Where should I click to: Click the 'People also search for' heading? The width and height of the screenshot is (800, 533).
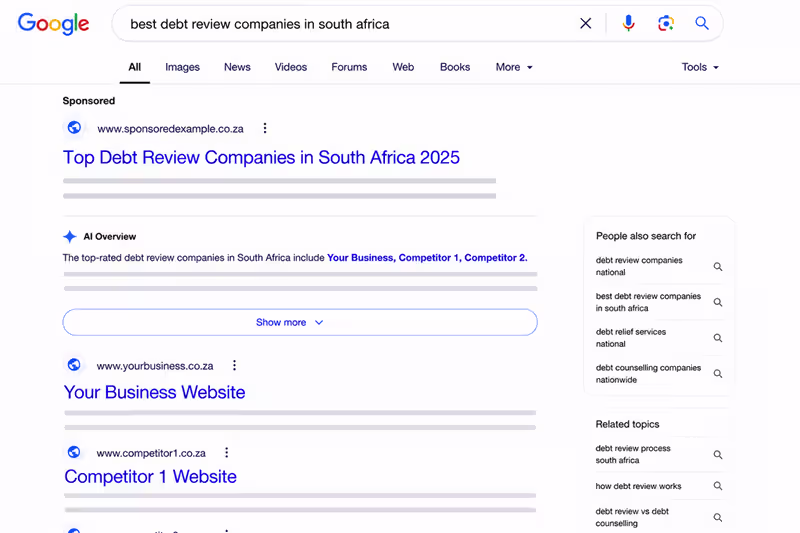[x=646, y=236]
